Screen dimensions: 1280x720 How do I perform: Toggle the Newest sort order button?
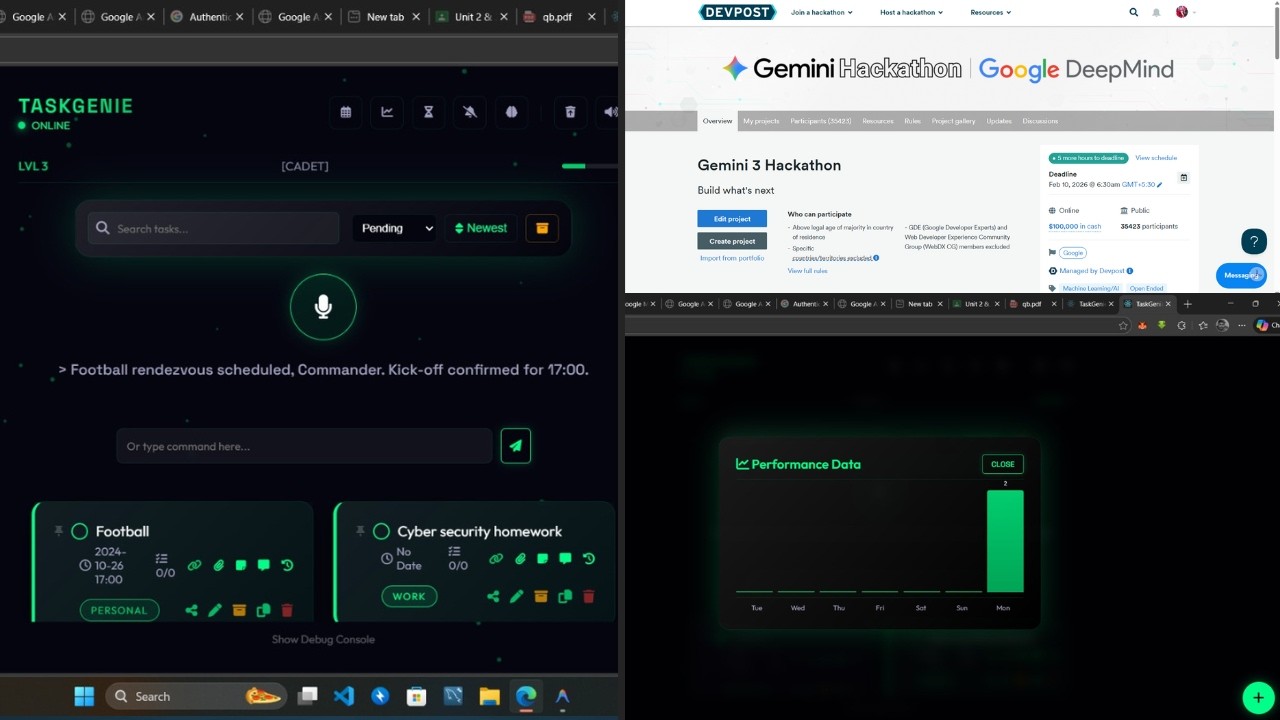coord(481,228)
